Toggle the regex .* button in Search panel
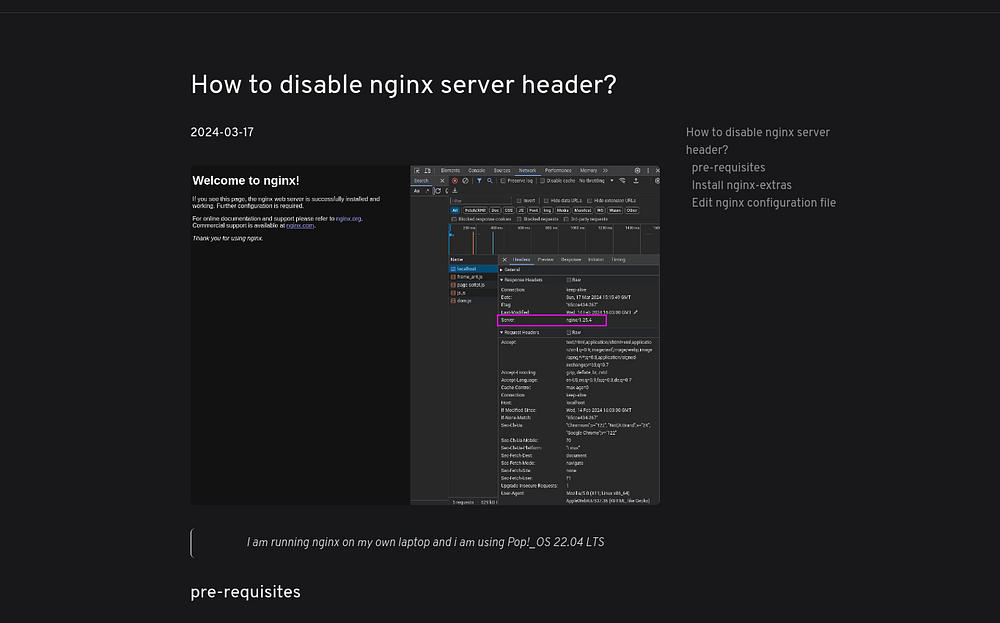1000x623 pixels. click(427, 191)
